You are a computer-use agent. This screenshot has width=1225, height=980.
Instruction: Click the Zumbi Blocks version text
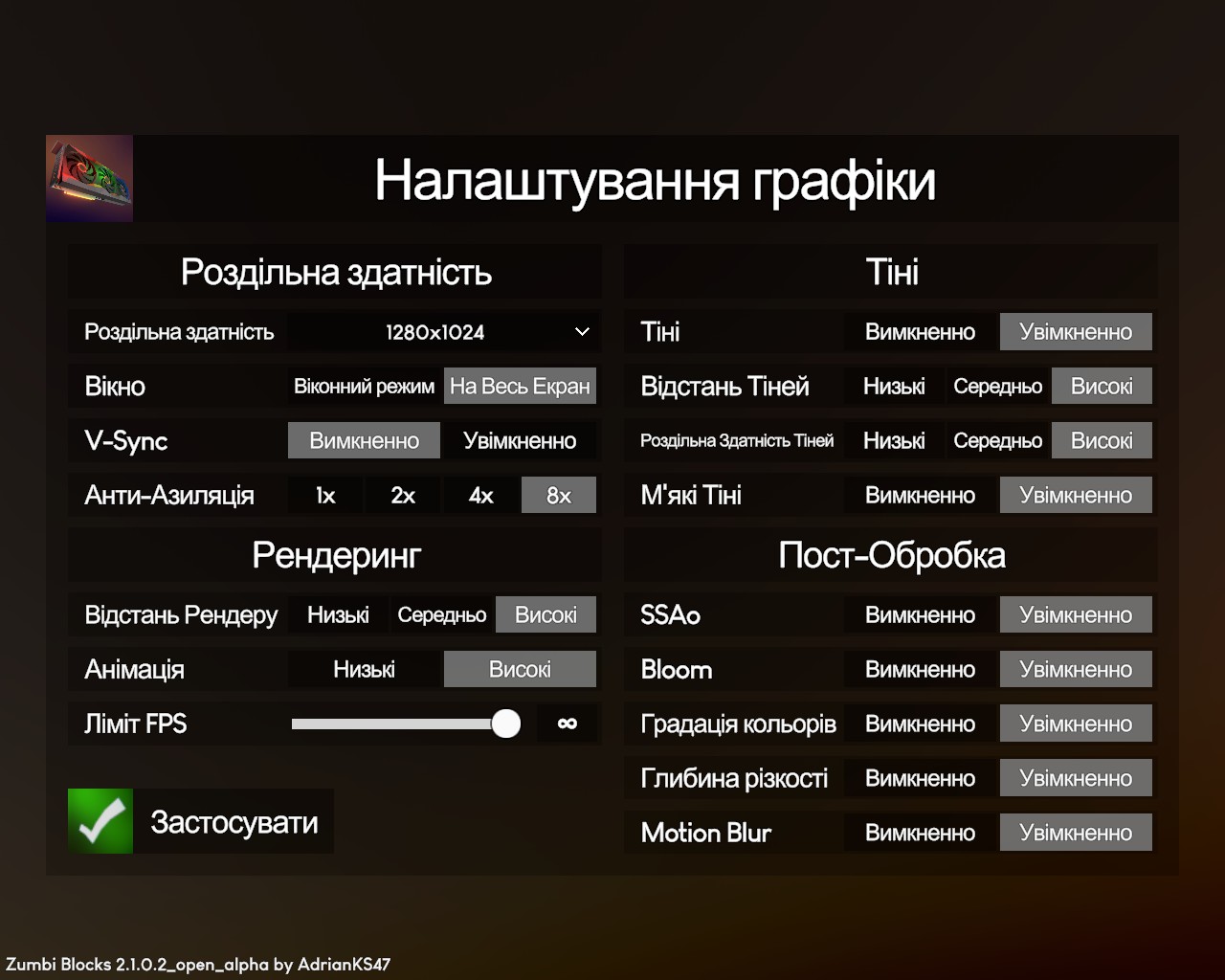[x=198, y=965]
